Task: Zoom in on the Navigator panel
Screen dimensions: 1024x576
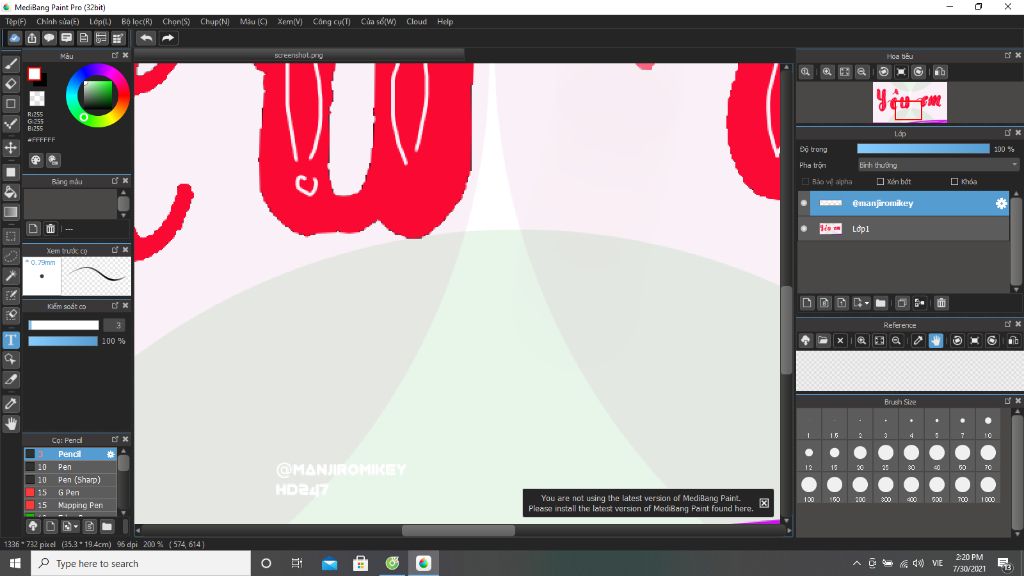Action: click(x=827, y=72)
